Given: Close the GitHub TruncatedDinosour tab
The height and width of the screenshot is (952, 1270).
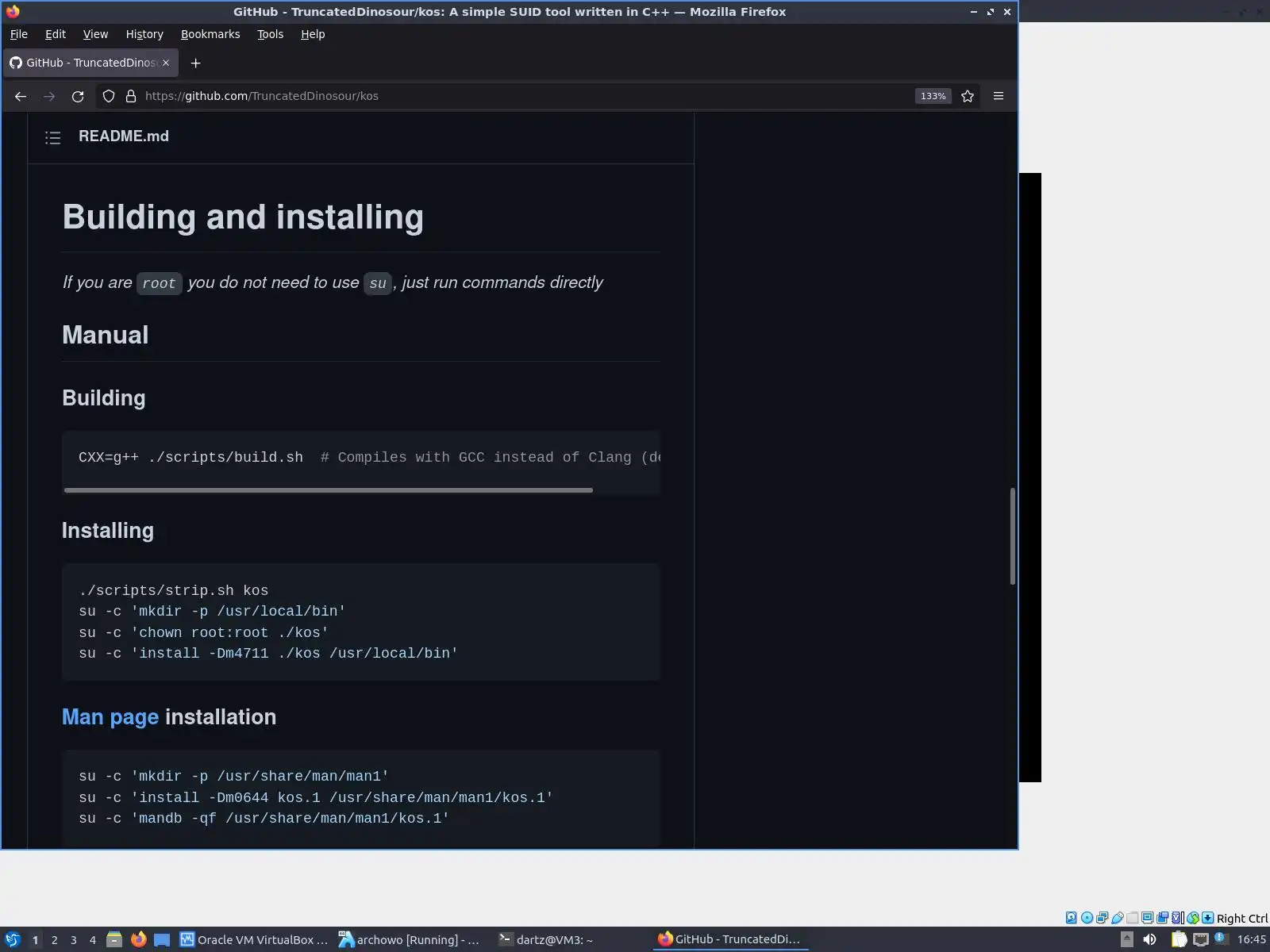Looking at the screenshot, I should (x=166, y=63).
